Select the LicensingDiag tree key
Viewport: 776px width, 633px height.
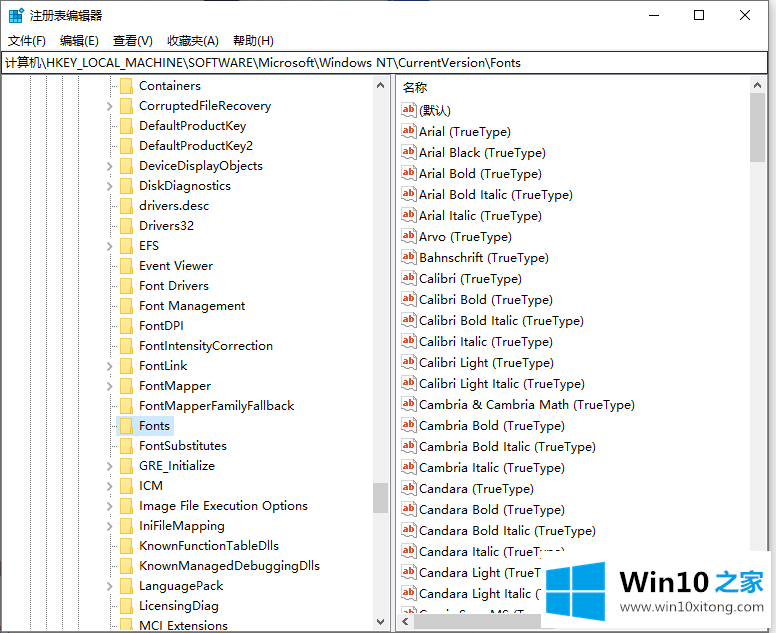179,606
